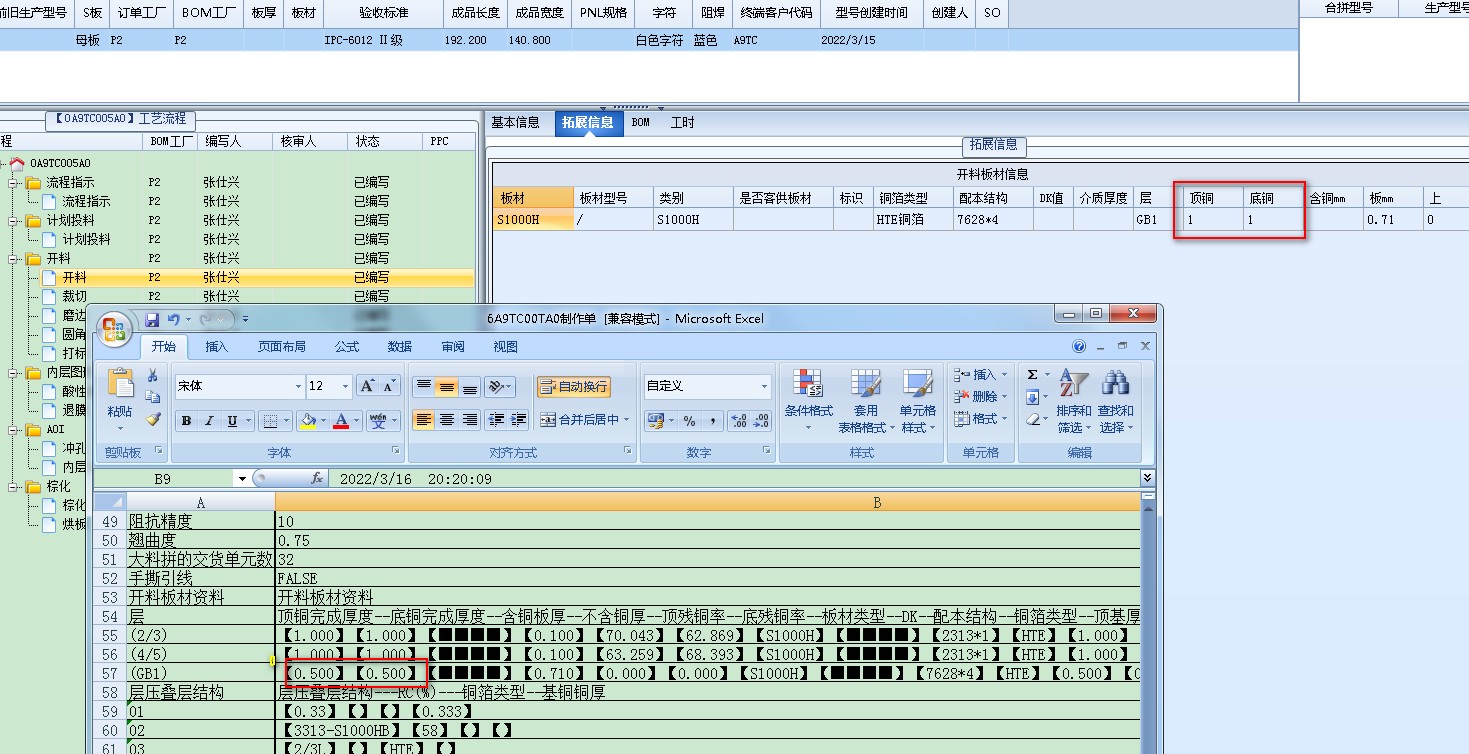
Task: Select the 计划投料 child tree item
Action: pyautogui.click(x=87, y=239)
